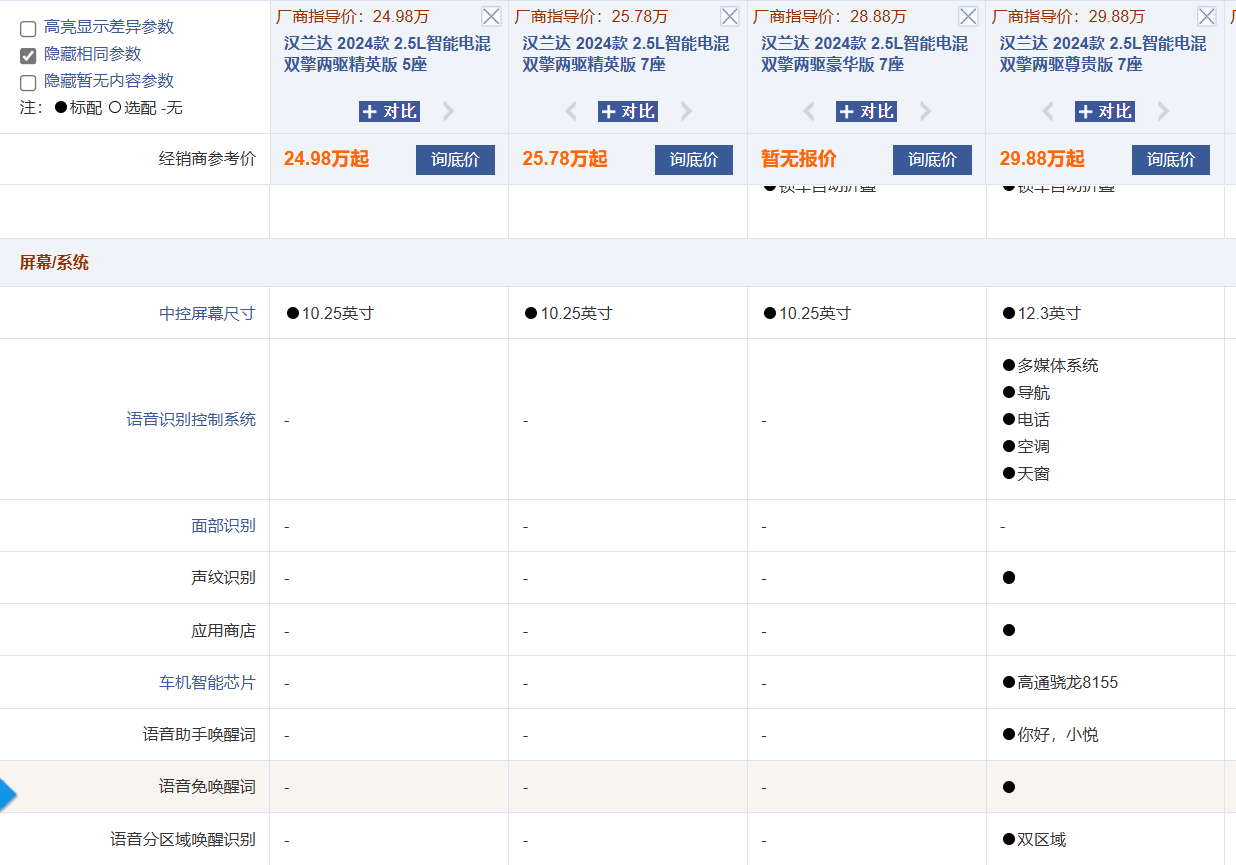The image size is (1236, 865).
Task: Click 厂商指导价：24.98万 header text
Action: click(353, 16)
